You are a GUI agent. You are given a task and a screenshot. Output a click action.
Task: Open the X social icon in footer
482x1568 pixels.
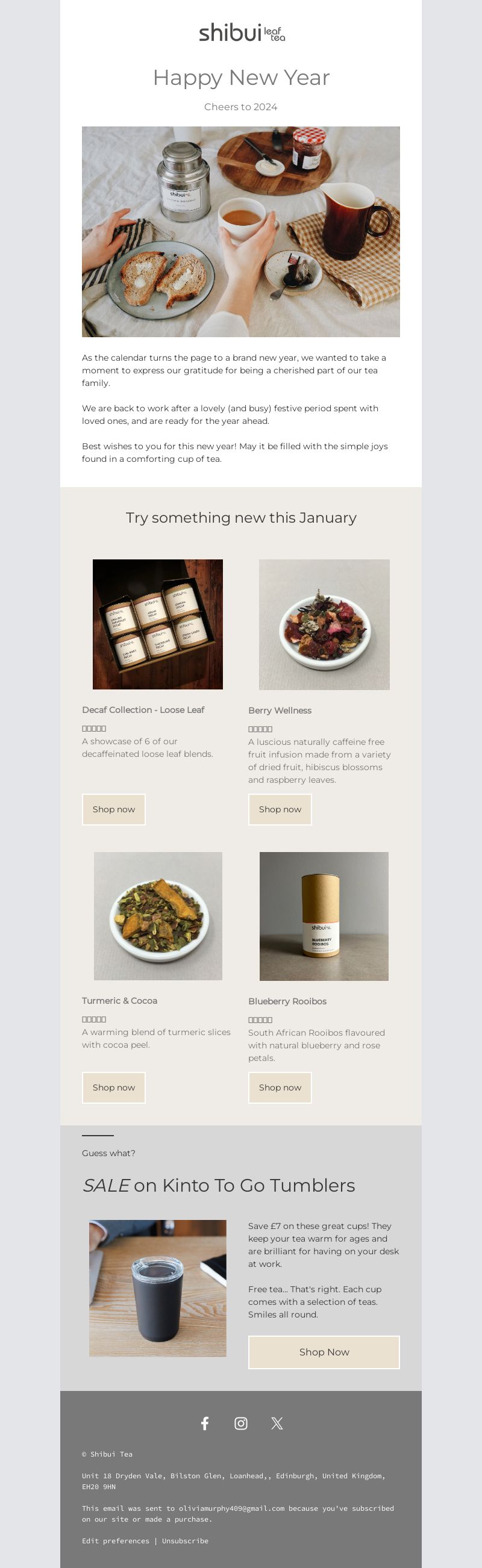(x=277, y=1423)
